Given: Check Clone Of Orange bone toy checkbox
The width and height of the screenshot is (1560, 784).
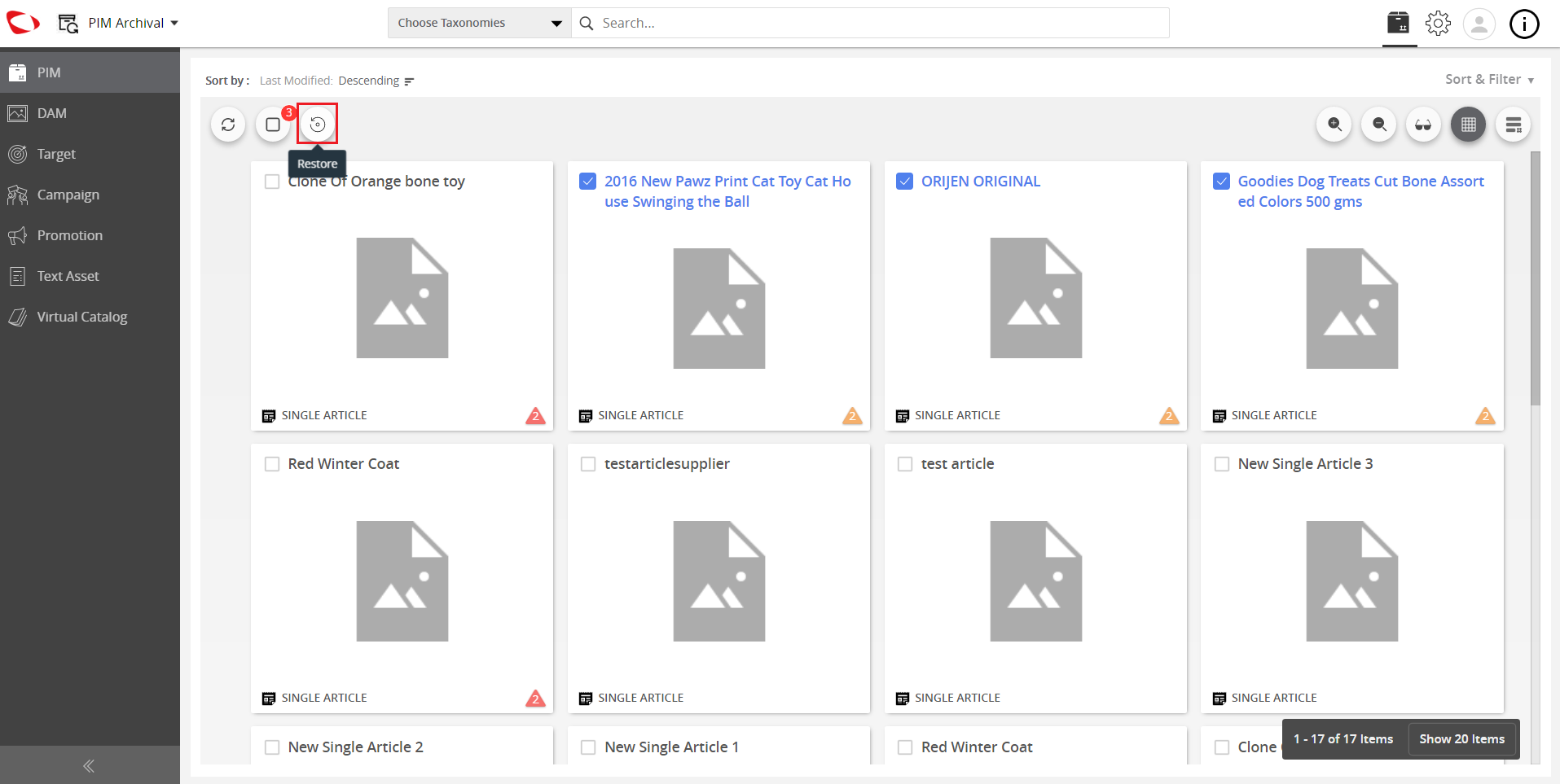Looking at the screenshot, I should (x=272, y=182).
